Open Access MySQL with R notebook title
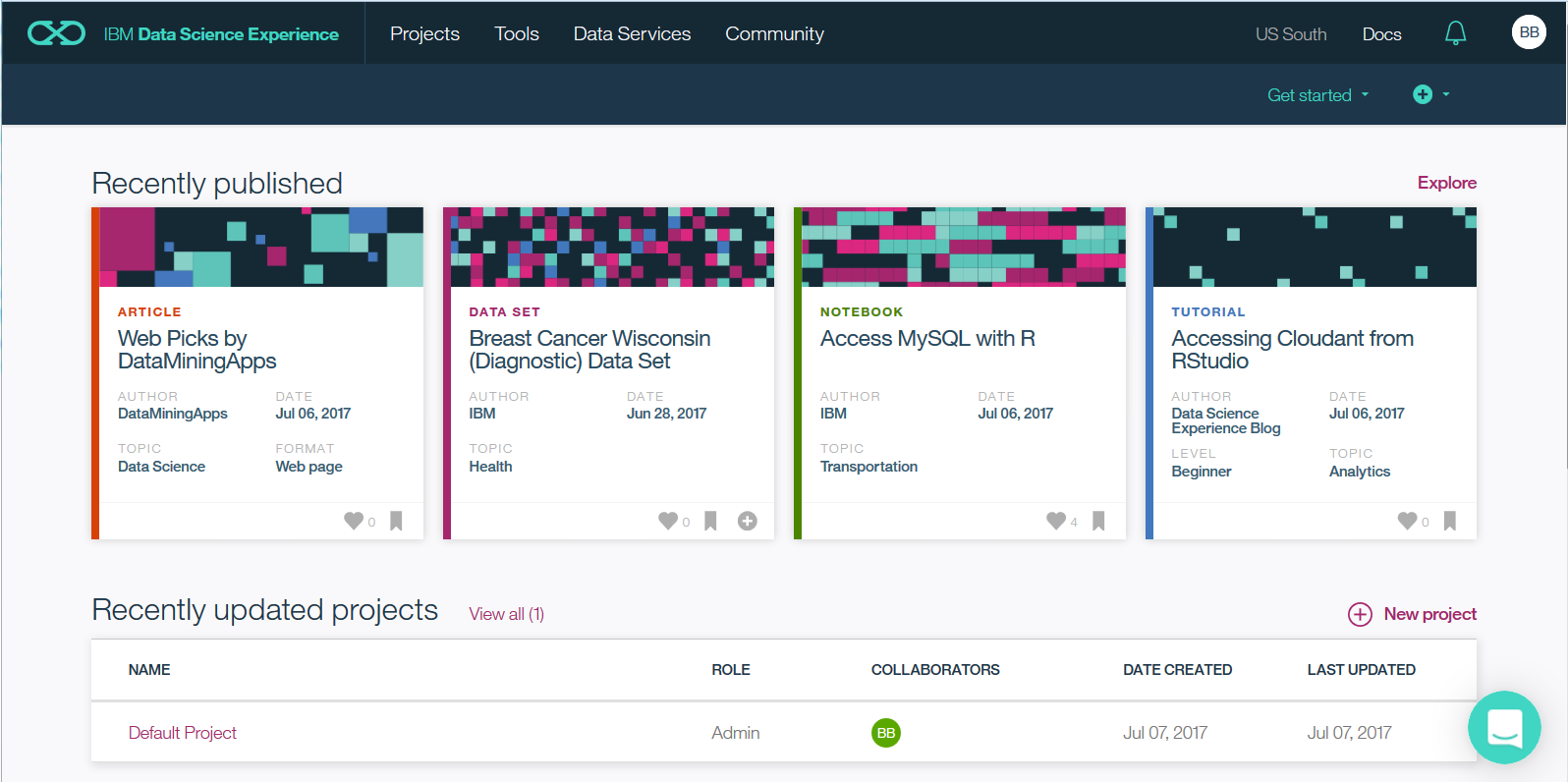The image size is (1568, 782). tap(927, 339)
